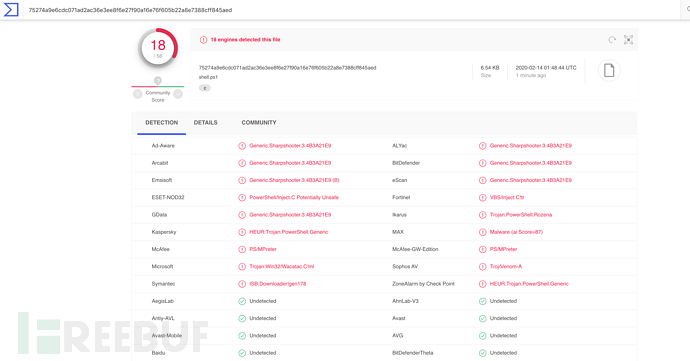The height and width of the screenshot is (361, 690).
Task: Click the VirusTotal logo icon
Action: pos(11,9)
